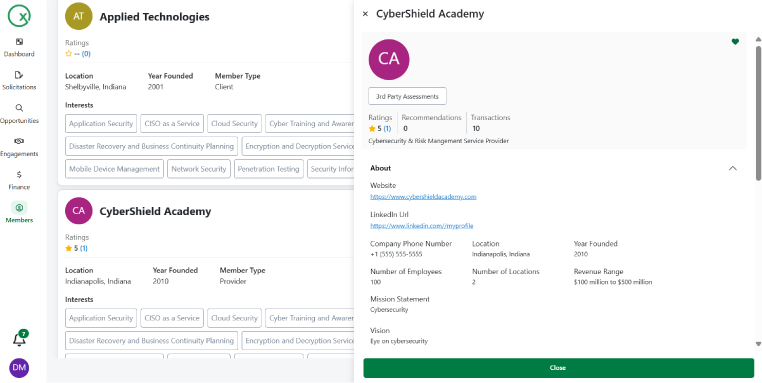Select Applied Technologies CISO as a Service tag

click(x=172, y=123)
